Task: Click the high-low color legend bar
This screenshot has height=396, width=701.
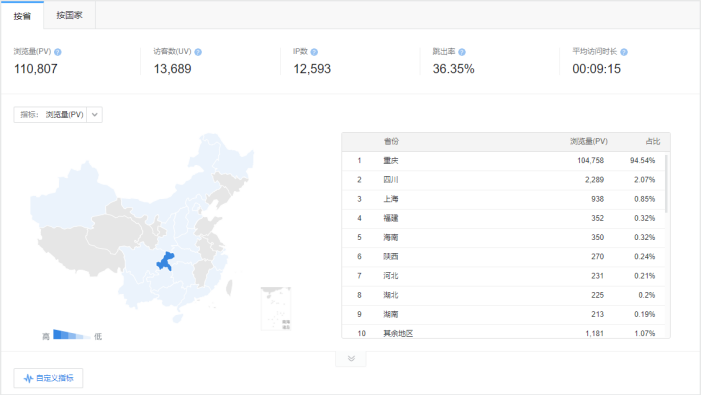Action: pos(72,335)
